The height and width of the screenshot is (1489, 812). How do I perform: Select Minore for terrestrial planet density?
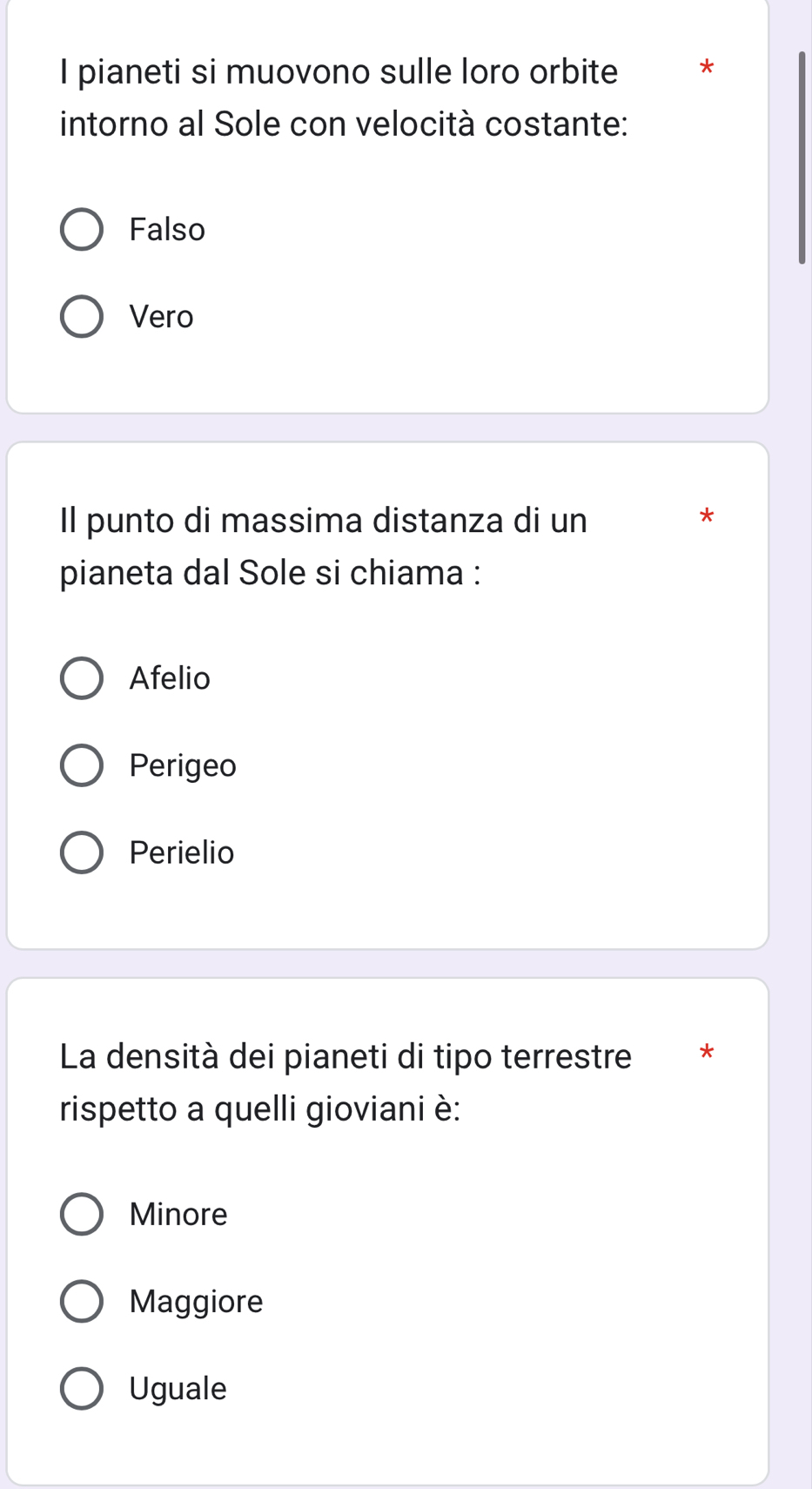(x=82, y=1215)
